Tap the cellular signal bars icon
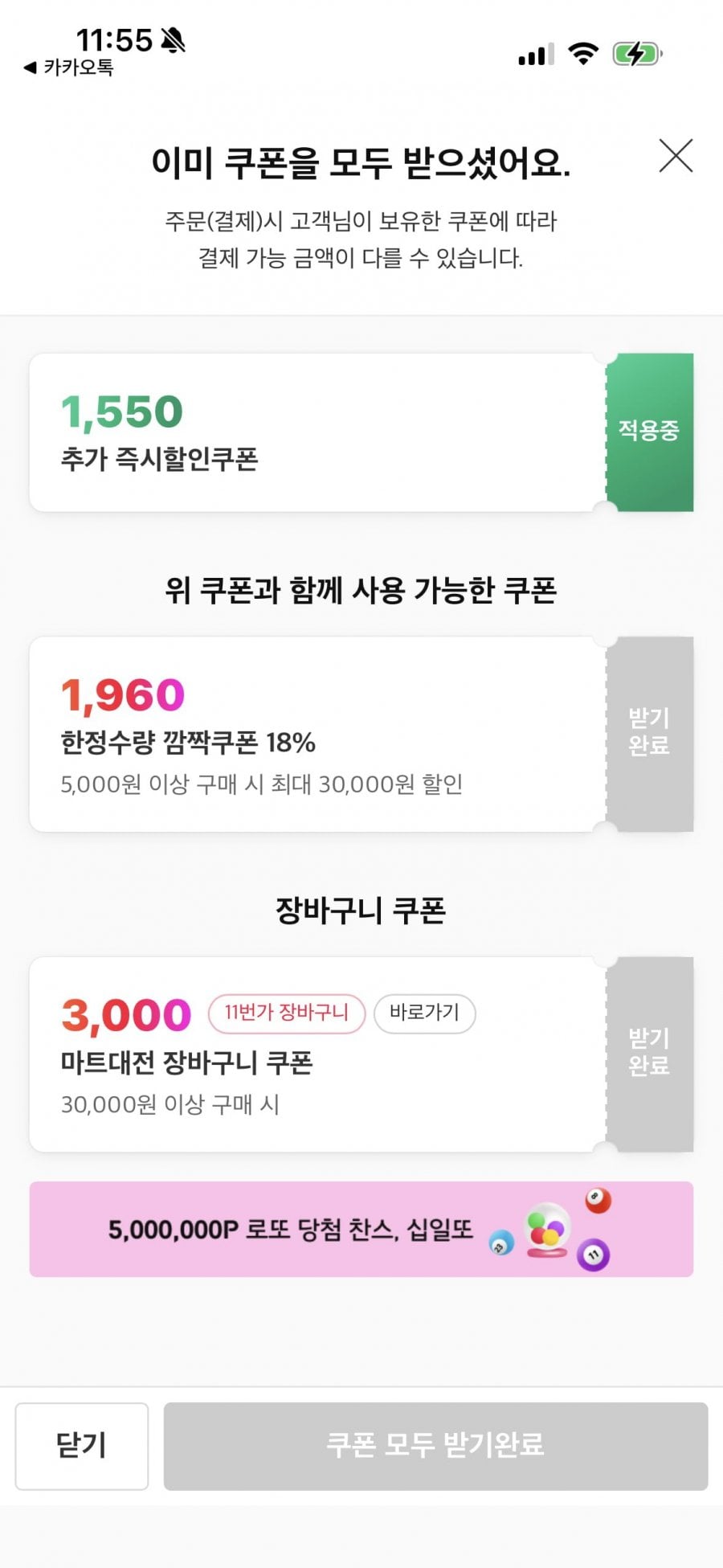 tap(536, 55)
